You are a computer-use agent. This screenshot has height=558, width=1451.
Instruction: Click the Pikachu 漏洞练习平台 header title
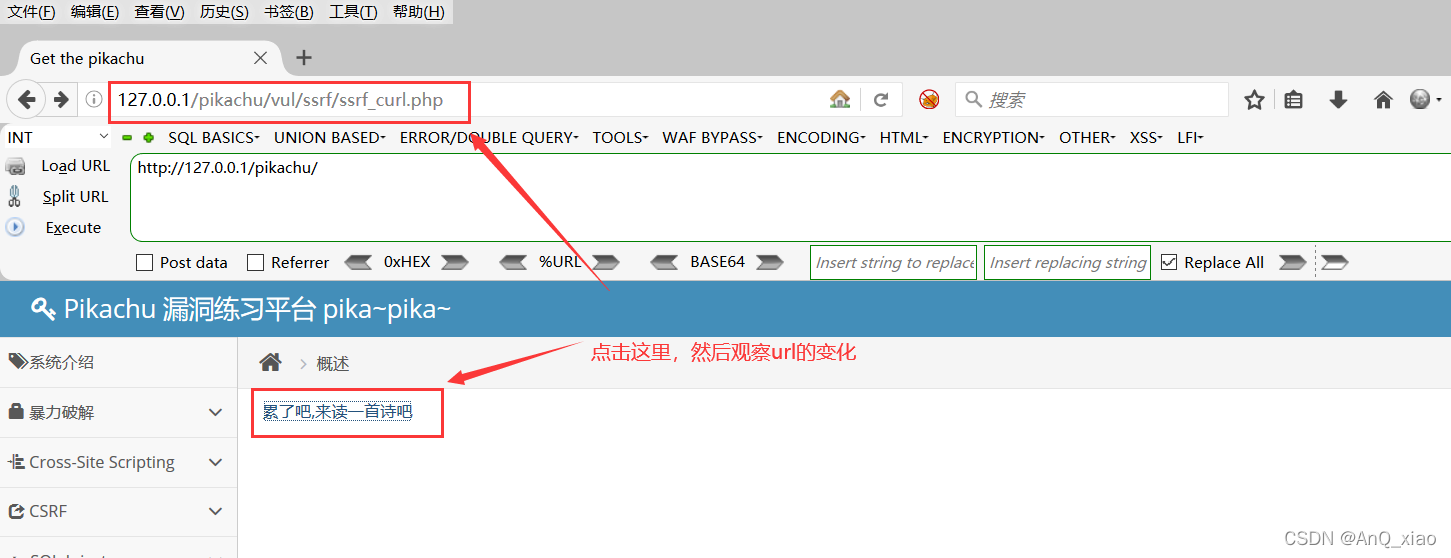click(x=257, y=309)
